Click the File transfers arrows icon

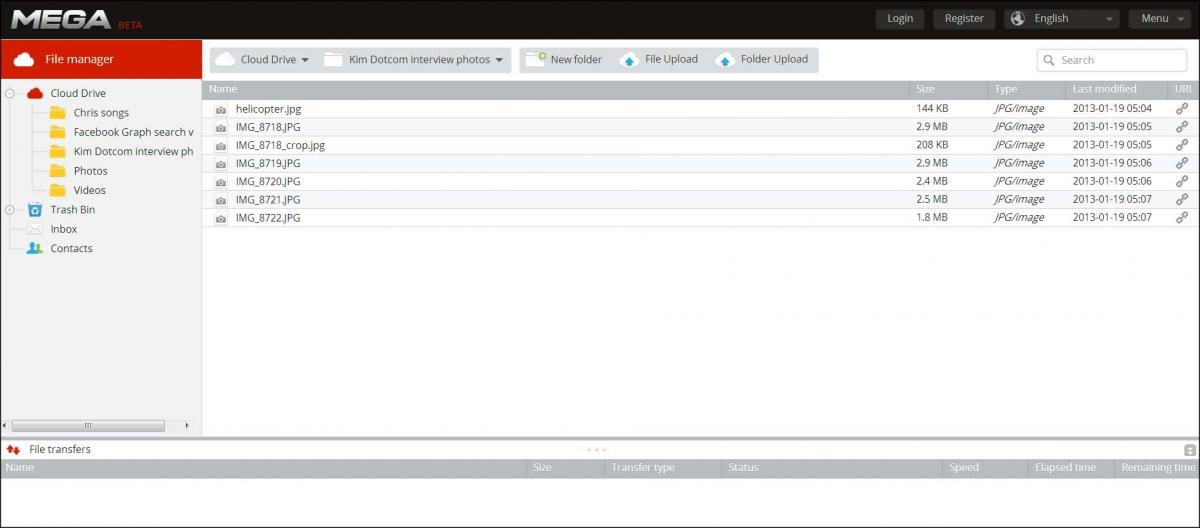[13, 450]
